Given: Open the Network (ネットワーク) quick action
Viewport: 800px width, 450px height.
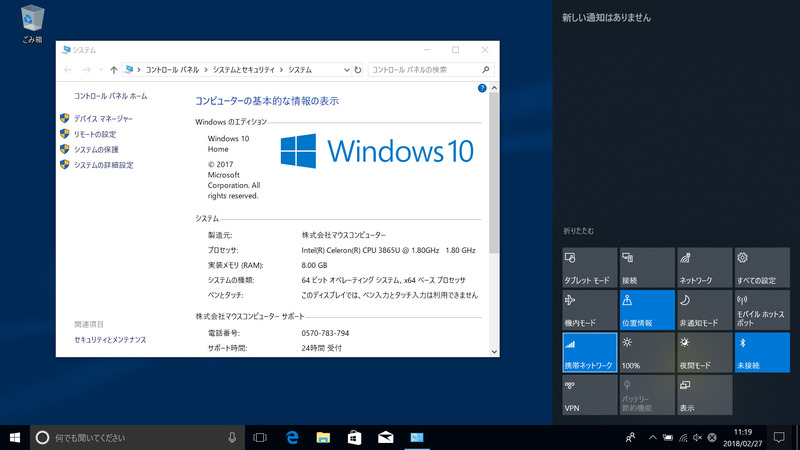Looking at the screenshot, I should click(x=705, y=267).
